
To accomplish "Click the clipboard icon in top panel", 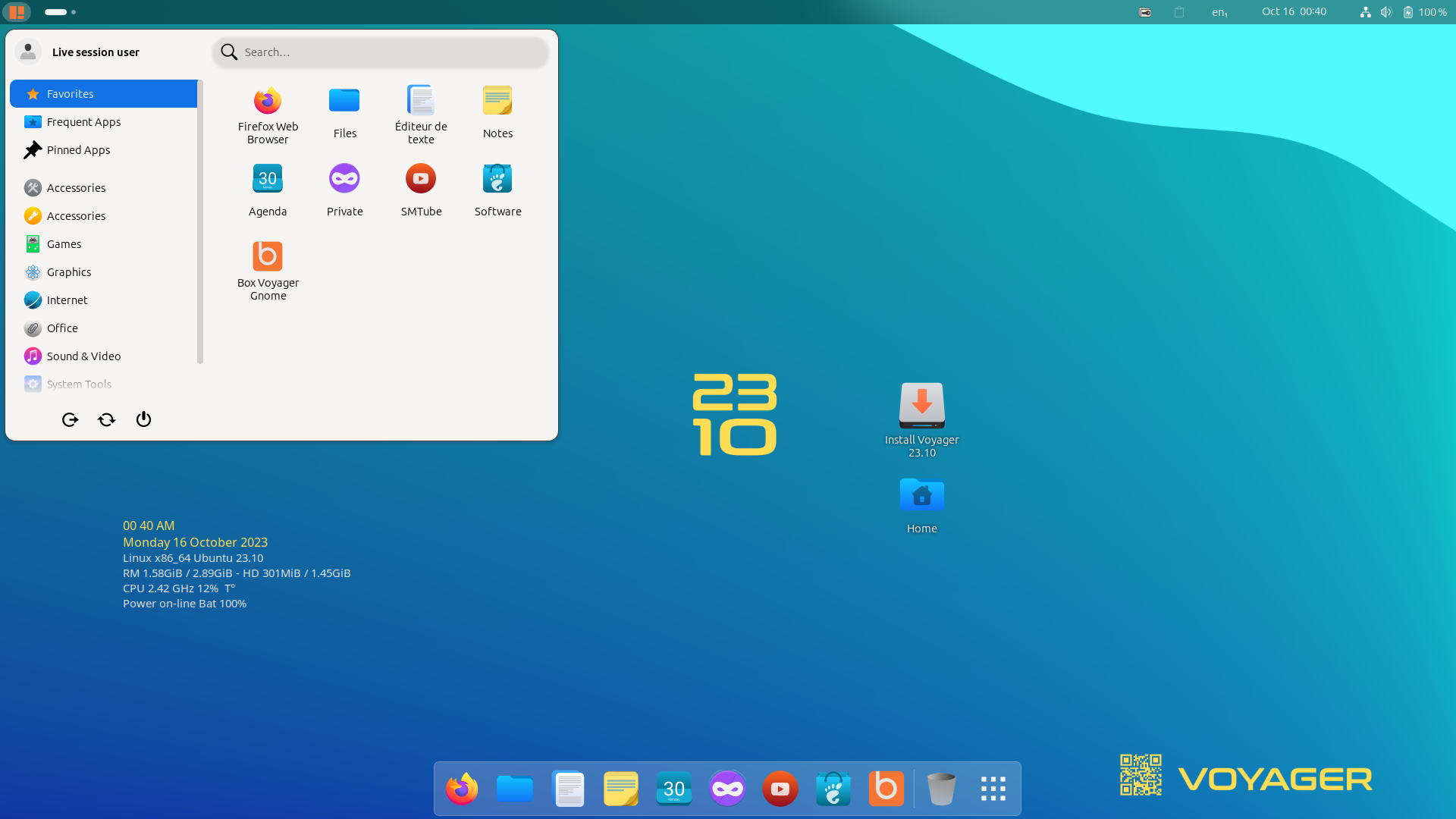I will click(1179, 12).
